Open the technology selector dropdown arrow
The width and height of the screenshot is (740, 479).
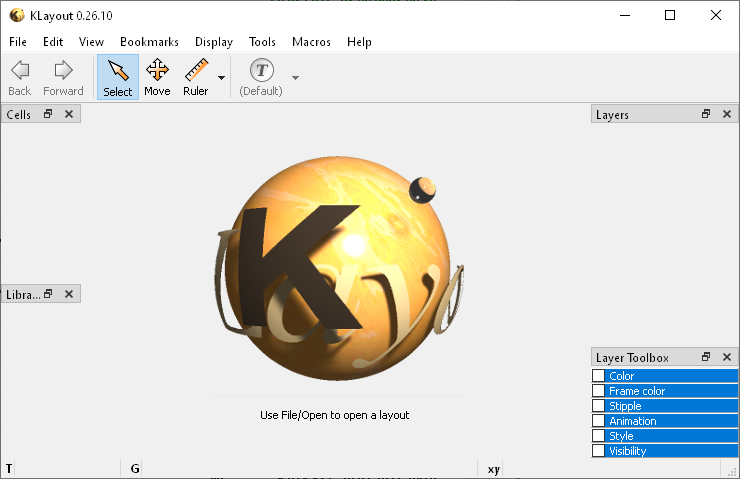click(295, 78)
